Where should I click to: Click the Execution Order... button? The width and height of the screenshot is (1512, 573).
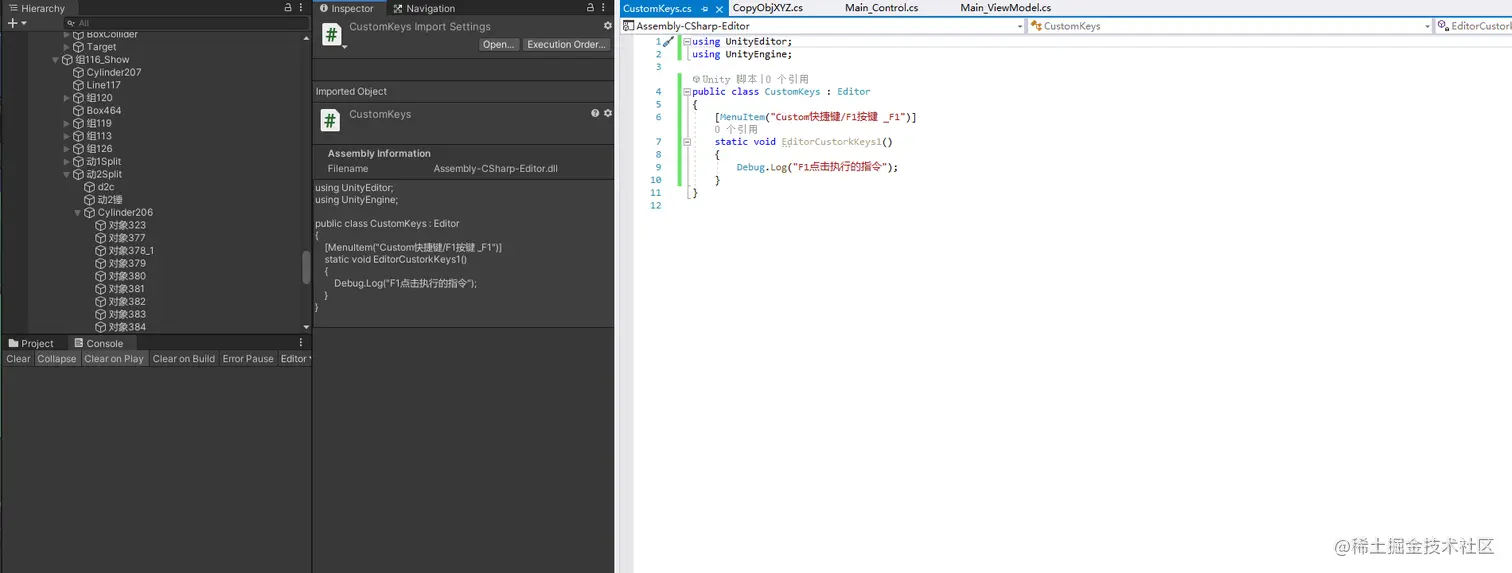pos(566,44)
